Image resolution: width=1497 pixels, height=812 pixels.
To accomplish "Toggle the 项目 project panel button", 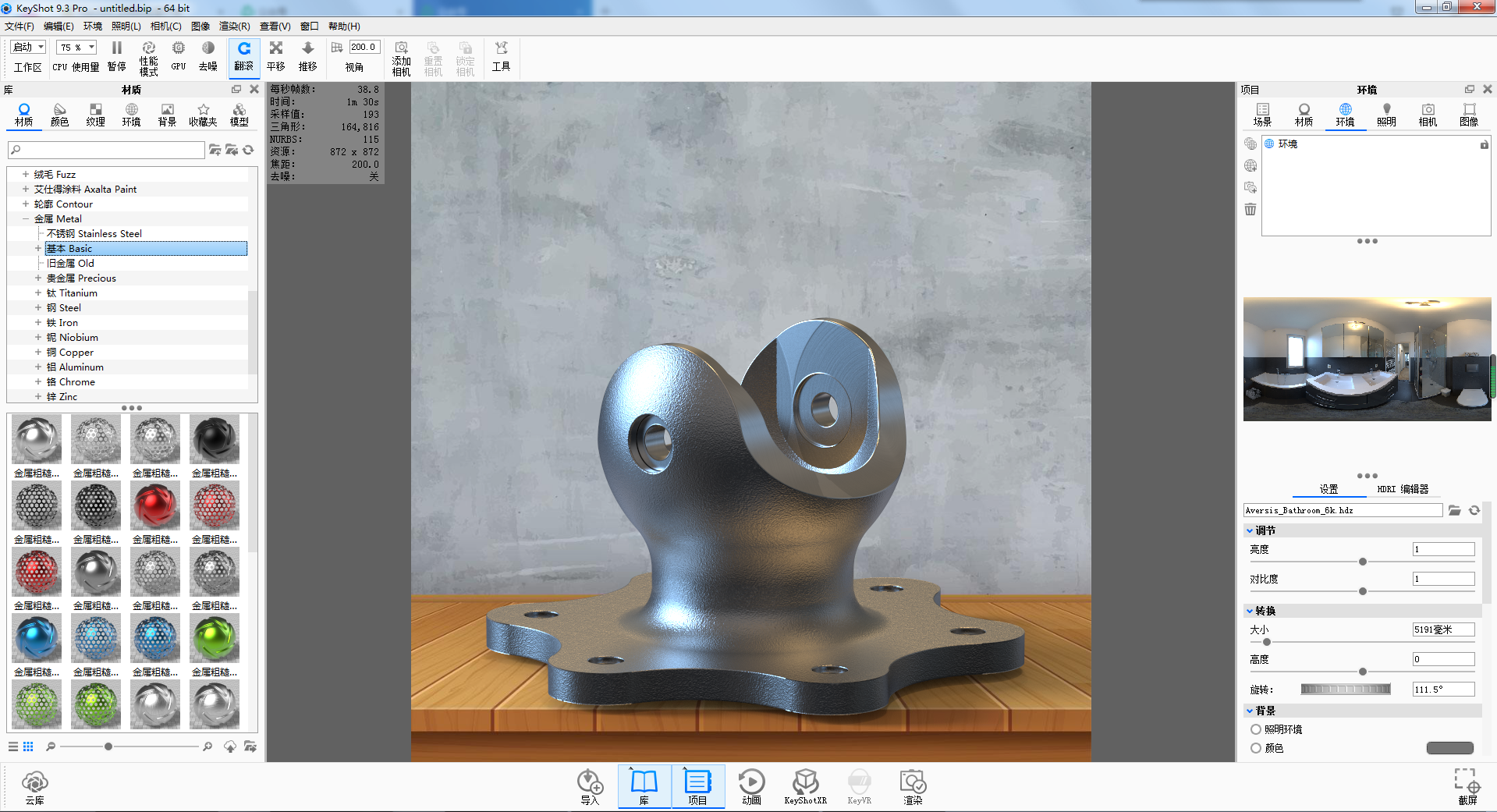I will [697, 786].
